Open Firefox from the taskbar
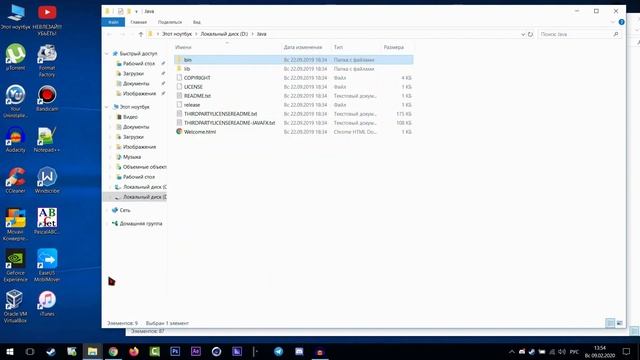The width and height of the screenshot is (640, 360). point(134,351)
